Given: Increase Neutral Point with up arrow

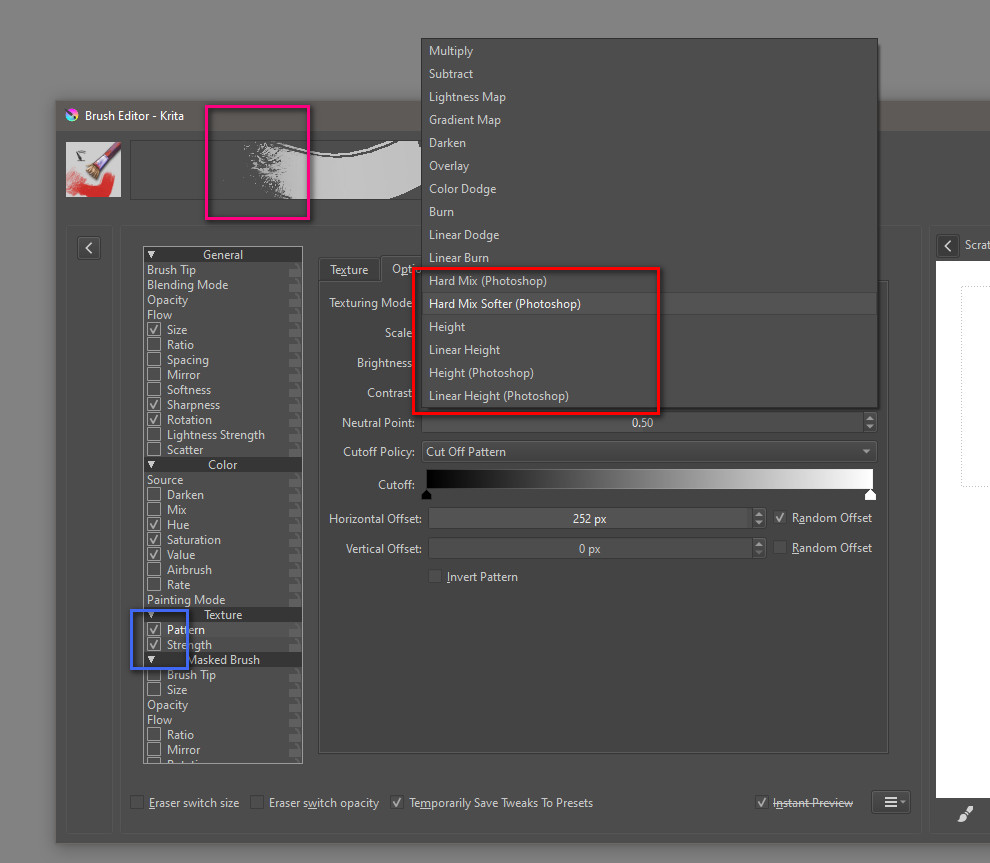Looking at the screenshot, I should coord(870,418).
